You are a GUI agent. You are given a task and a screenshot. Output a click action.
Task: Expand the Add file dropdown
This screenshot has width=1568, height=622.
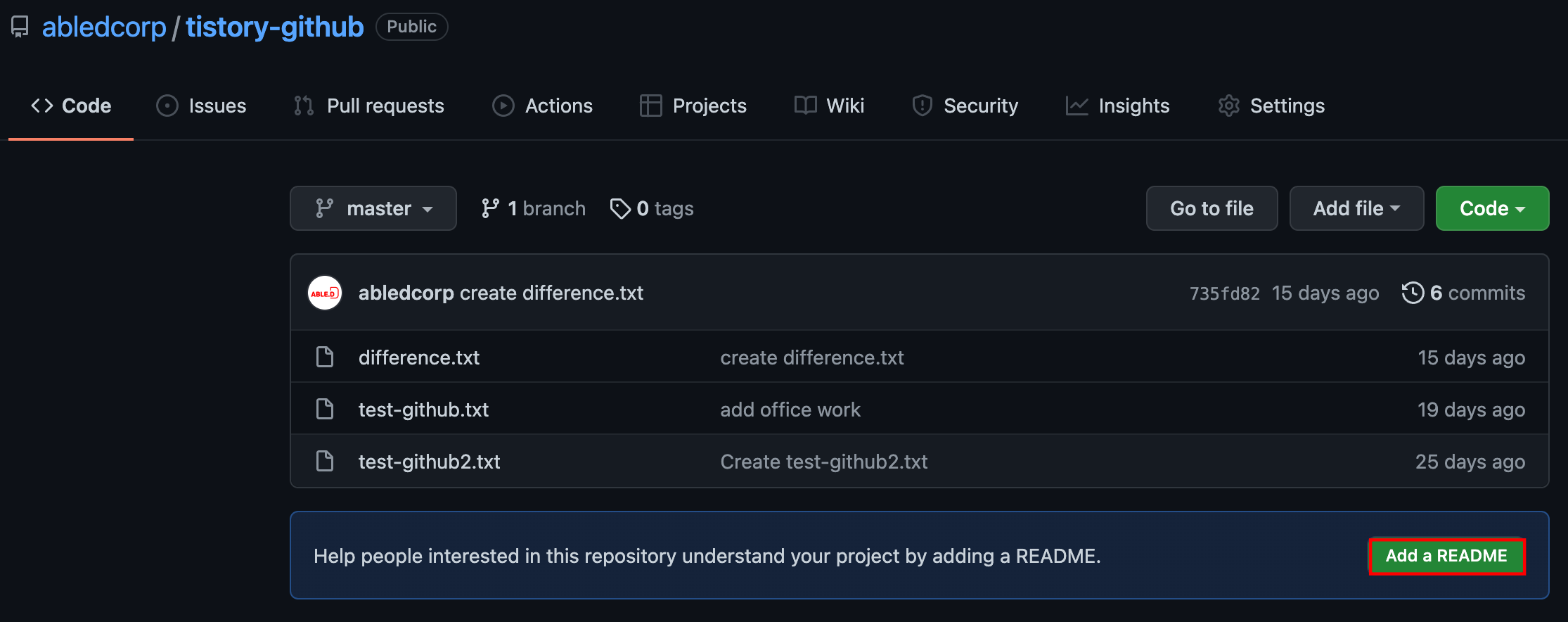click(x=1356, y=208)
